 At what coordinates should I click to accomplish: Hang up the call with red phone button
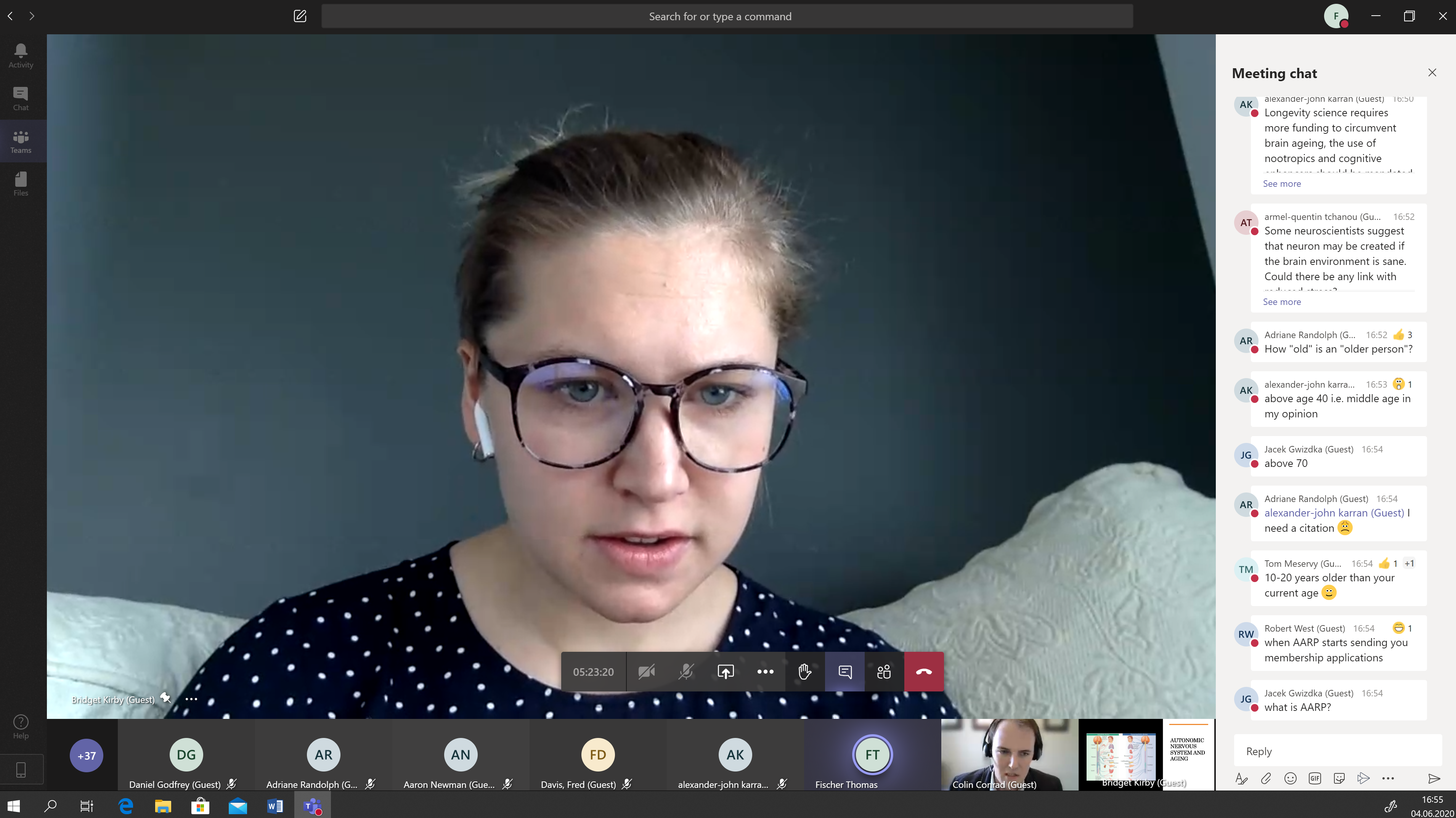click(x=923, y=672)
